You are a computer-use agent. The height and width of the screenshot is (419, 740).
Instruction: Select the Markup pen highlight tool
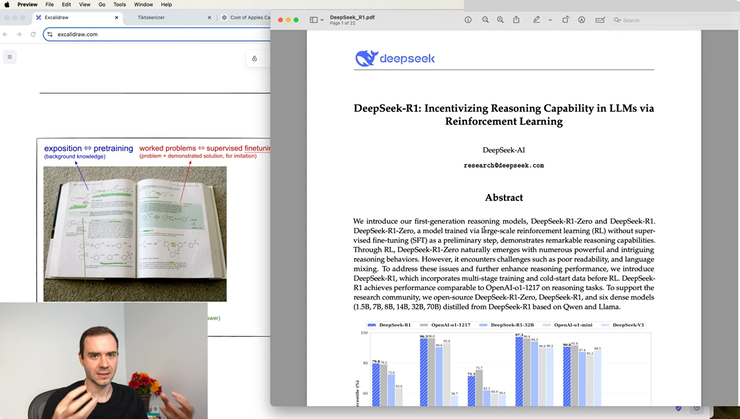tap(537, 20)
